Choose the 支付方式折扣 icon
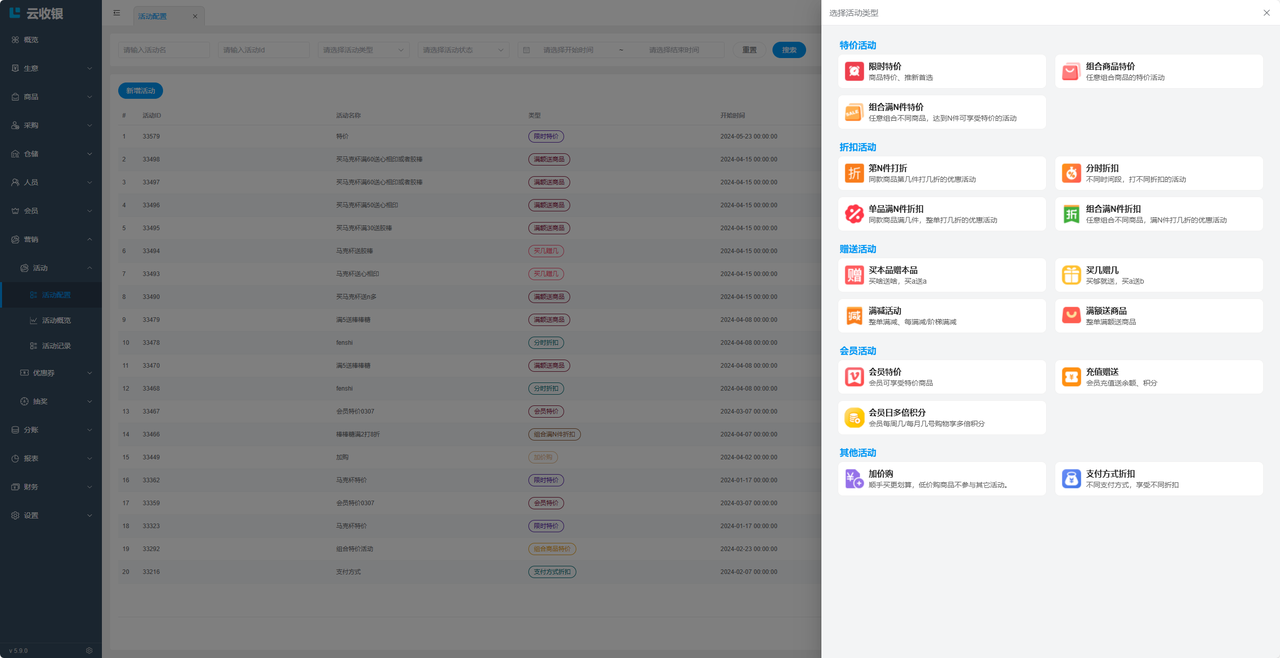This screenshot has width=1280, height=658. coord(1071,479)
